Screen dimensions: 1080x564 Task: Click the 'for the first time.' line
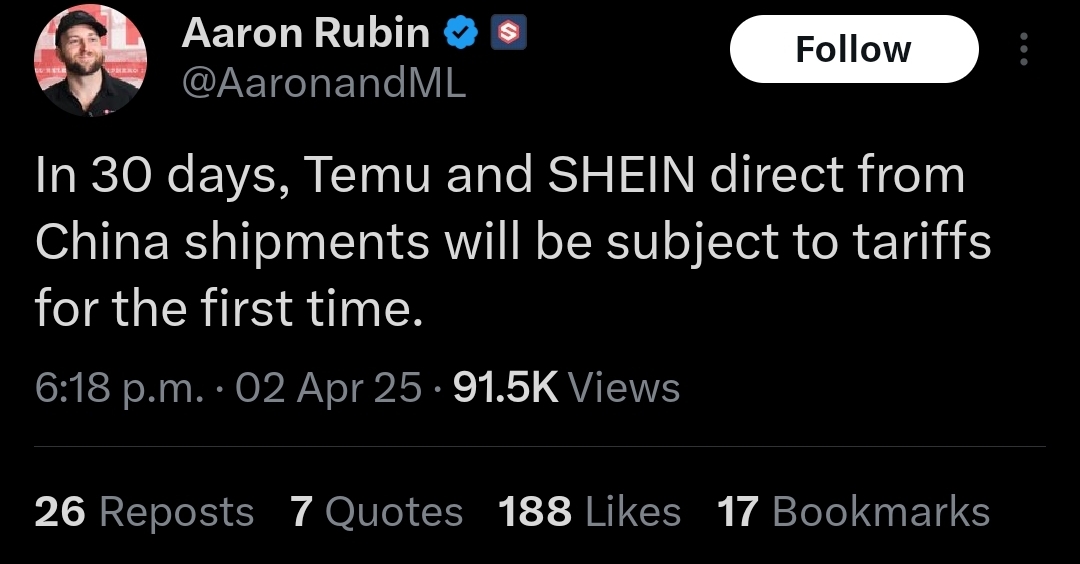[228, 309]
